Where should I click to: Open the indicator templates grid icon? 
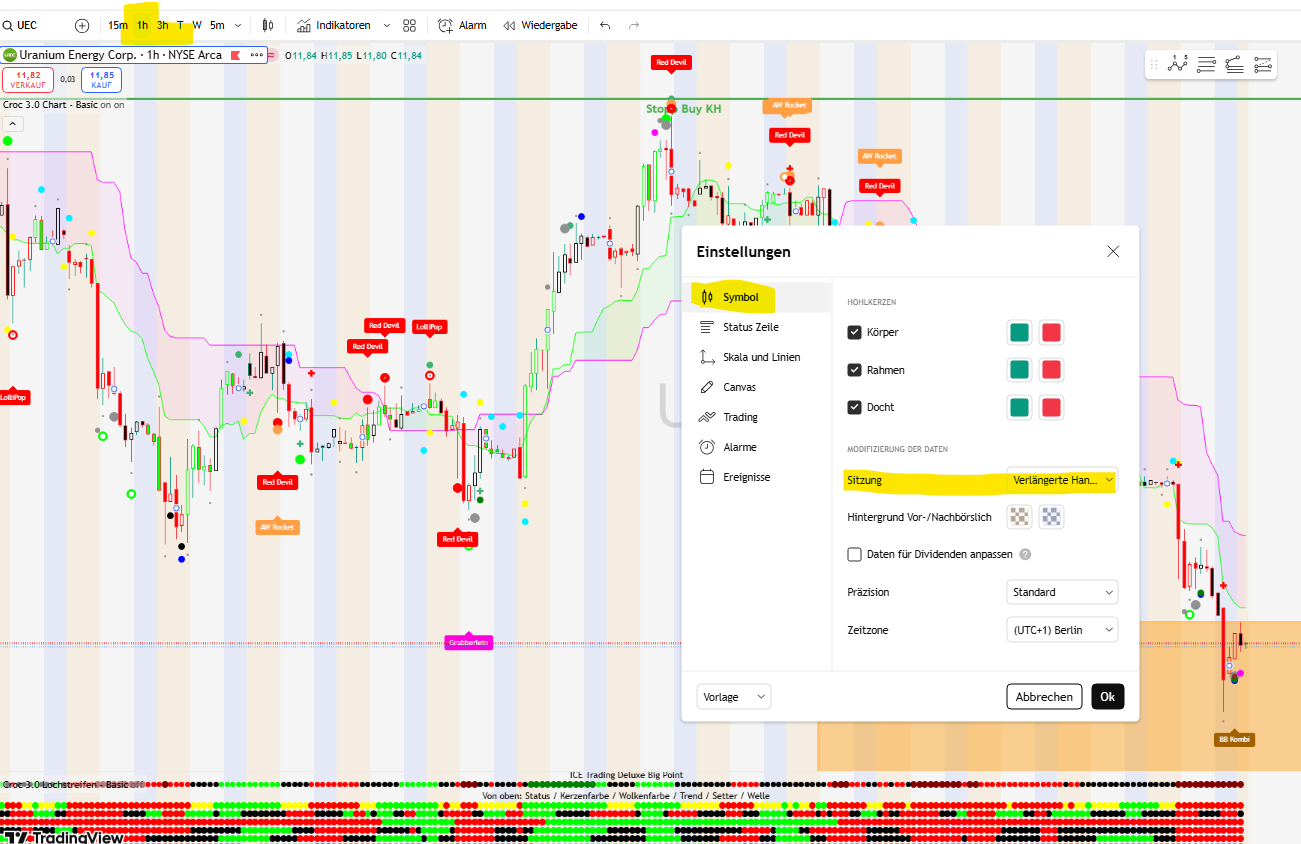pos(409,25)
